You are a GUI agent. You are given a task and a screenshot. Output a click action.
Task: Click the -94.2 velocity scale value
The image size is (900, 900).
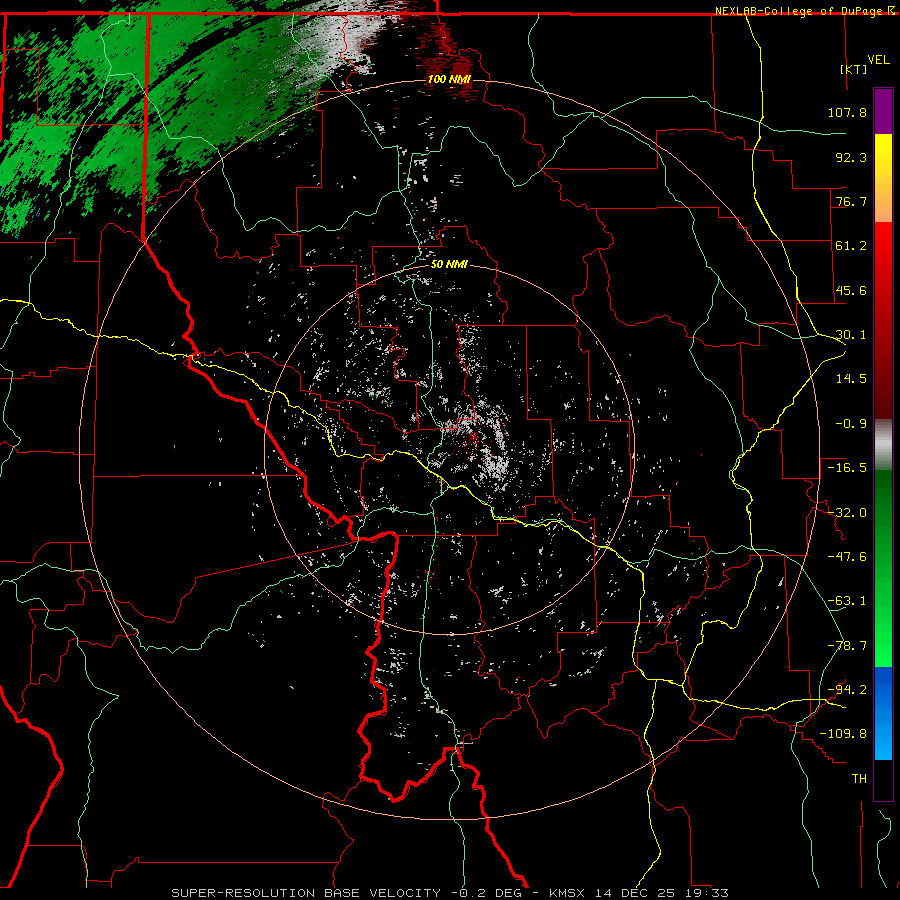[847, 690]
